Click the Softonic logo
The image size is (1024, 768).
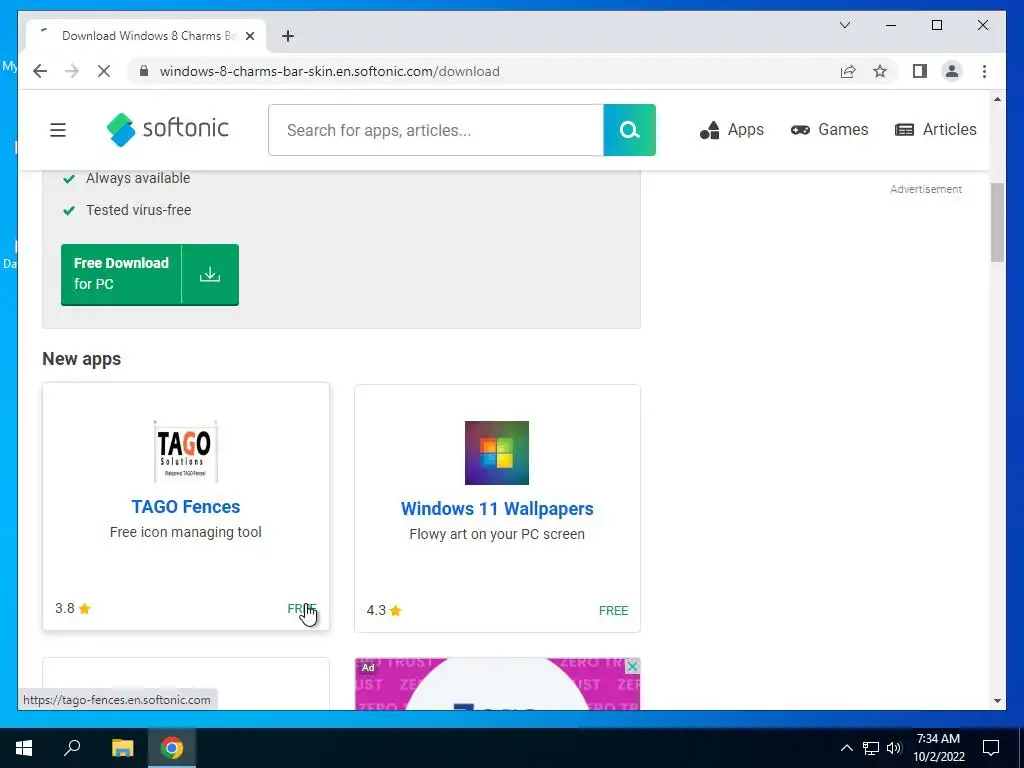click(x=168, y=129)
